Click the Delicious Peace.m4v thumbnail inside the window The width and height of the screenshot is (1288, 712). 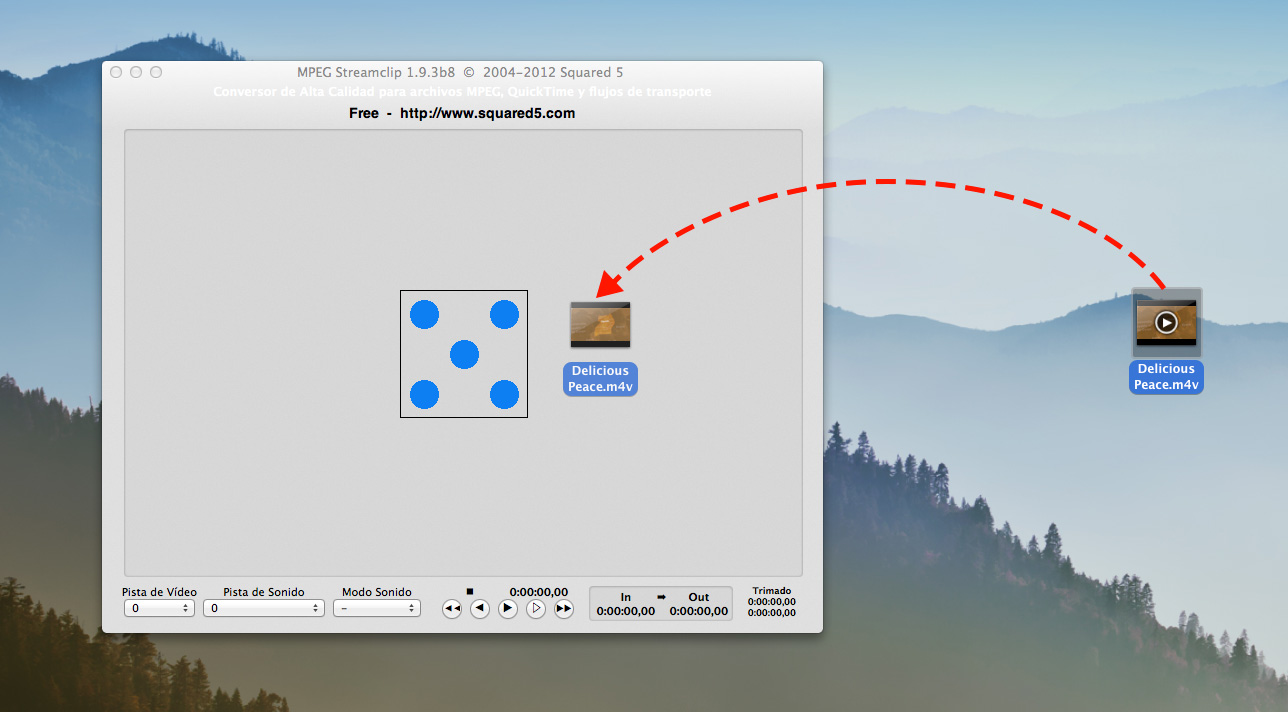click(x=600, y=325)
